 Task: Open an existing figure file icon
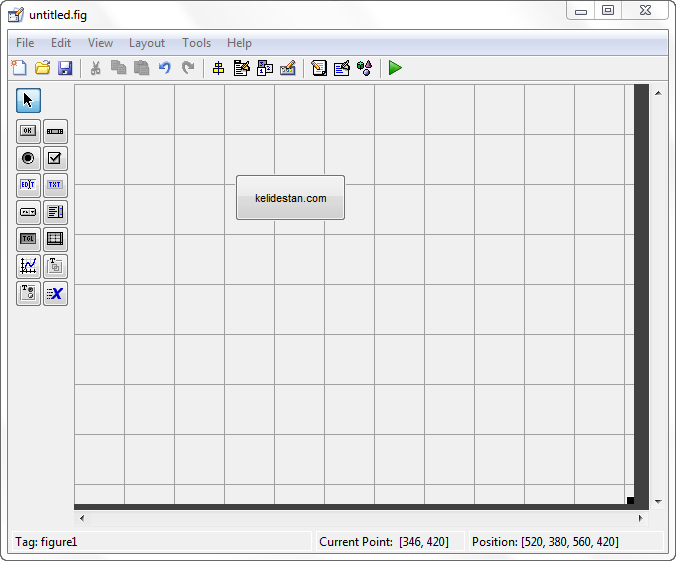click(x=42, y=68)
